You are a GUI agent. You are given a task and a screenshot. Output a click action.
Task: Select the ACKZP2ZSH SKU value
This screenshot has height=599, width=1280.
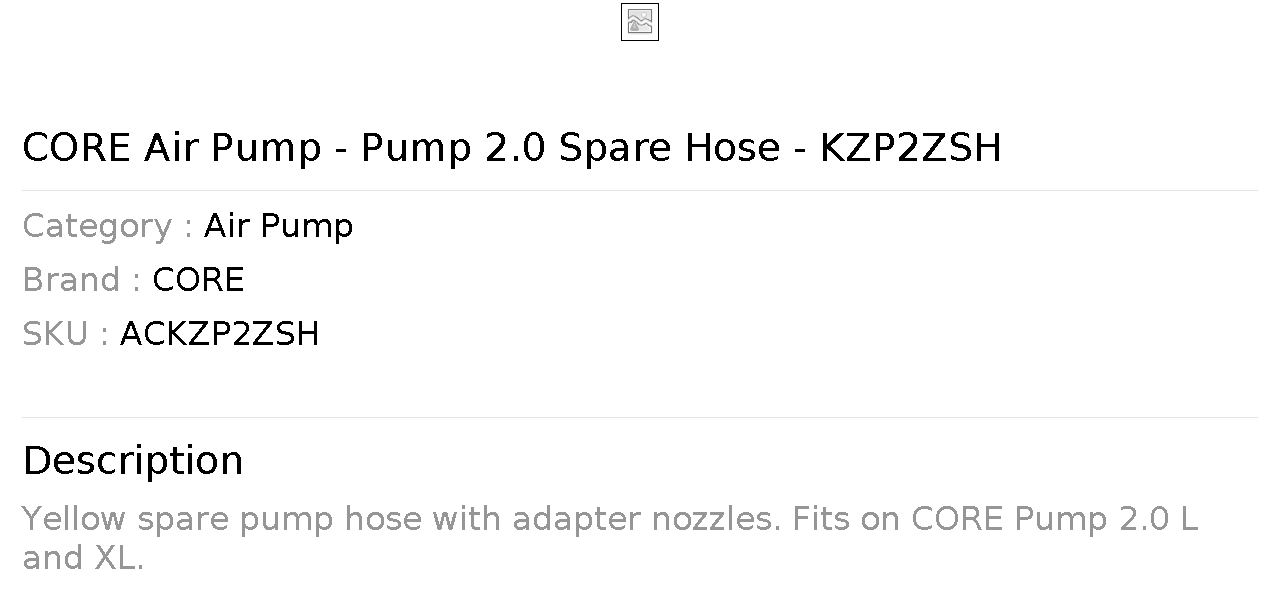(x=219, y=334)
